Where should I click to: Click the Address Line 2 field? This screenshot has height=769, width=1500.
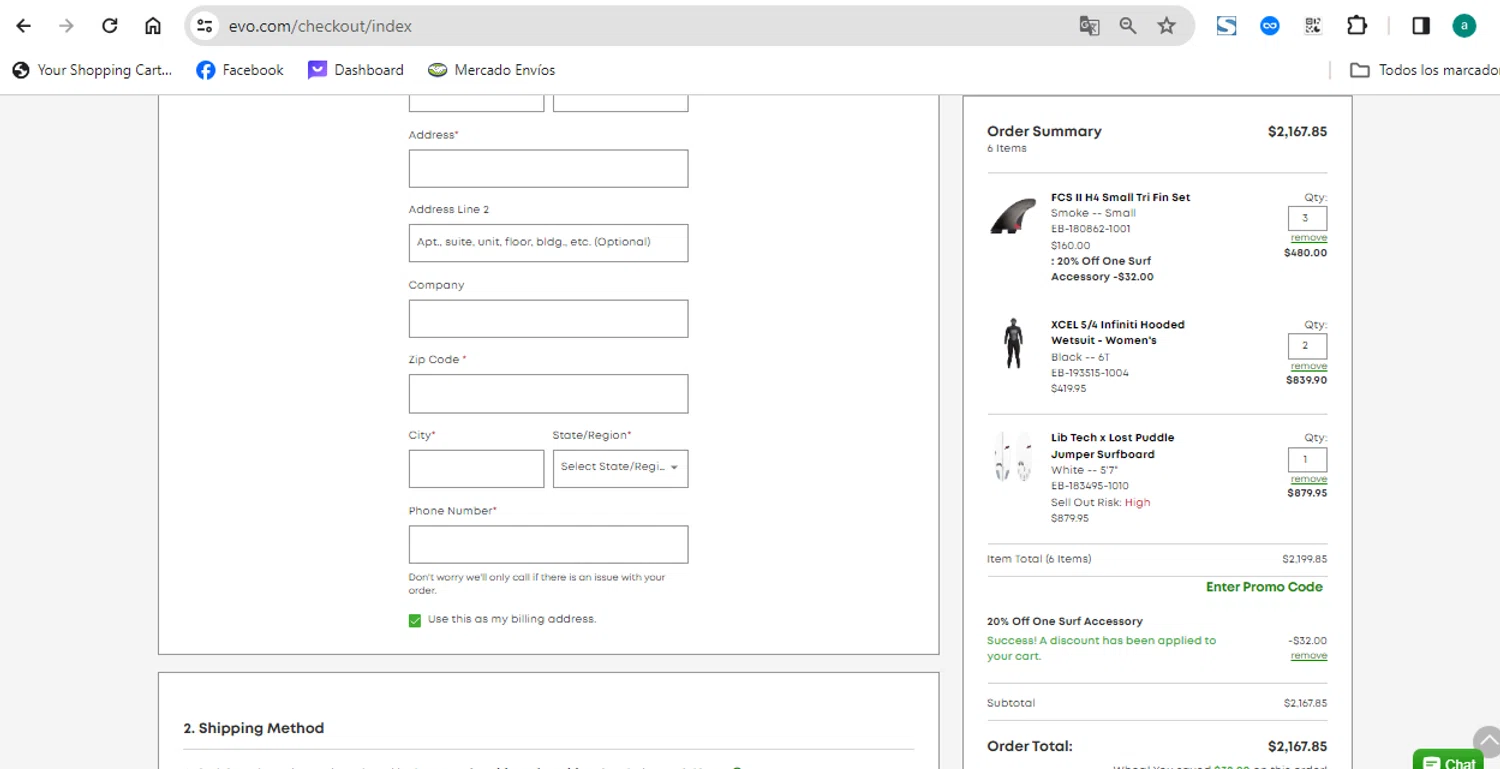[x=548, y=243]
